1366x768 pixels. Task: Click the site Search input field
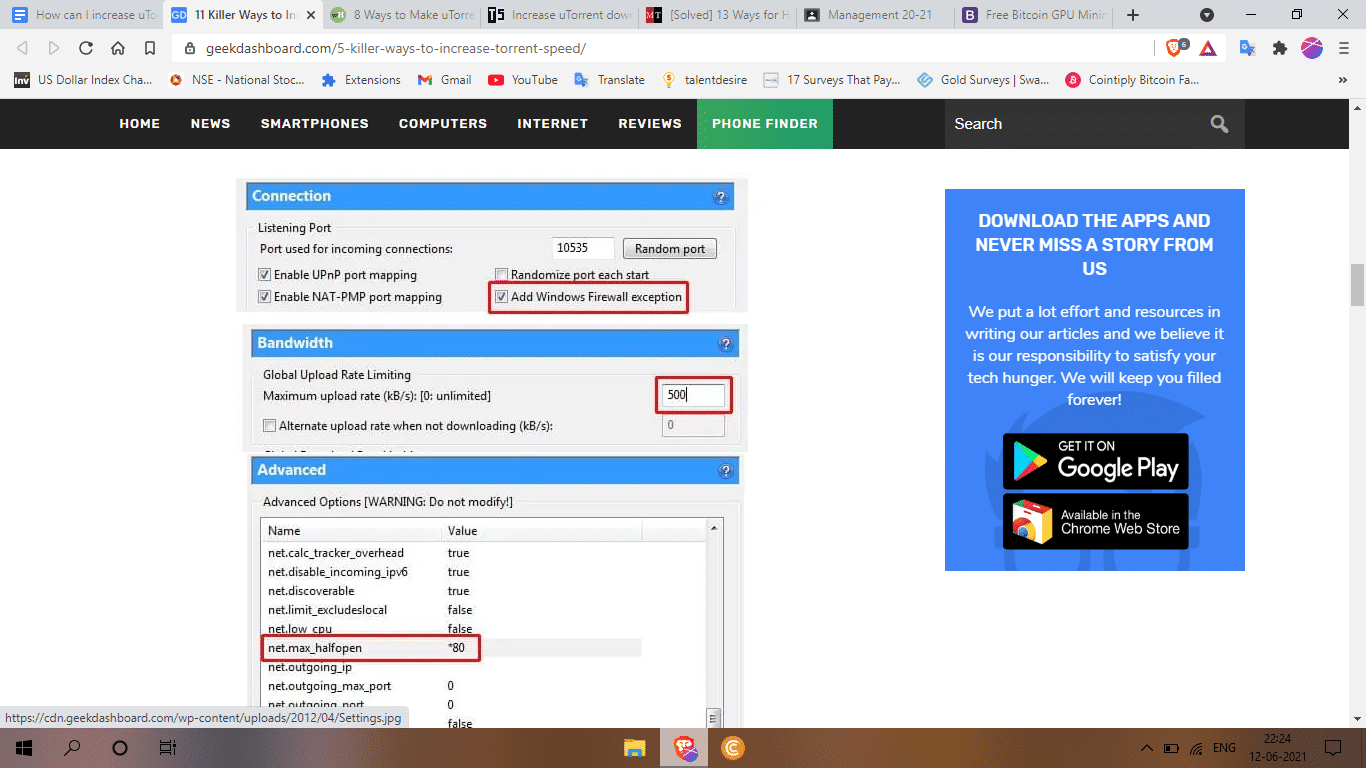tap(1070, 124)
